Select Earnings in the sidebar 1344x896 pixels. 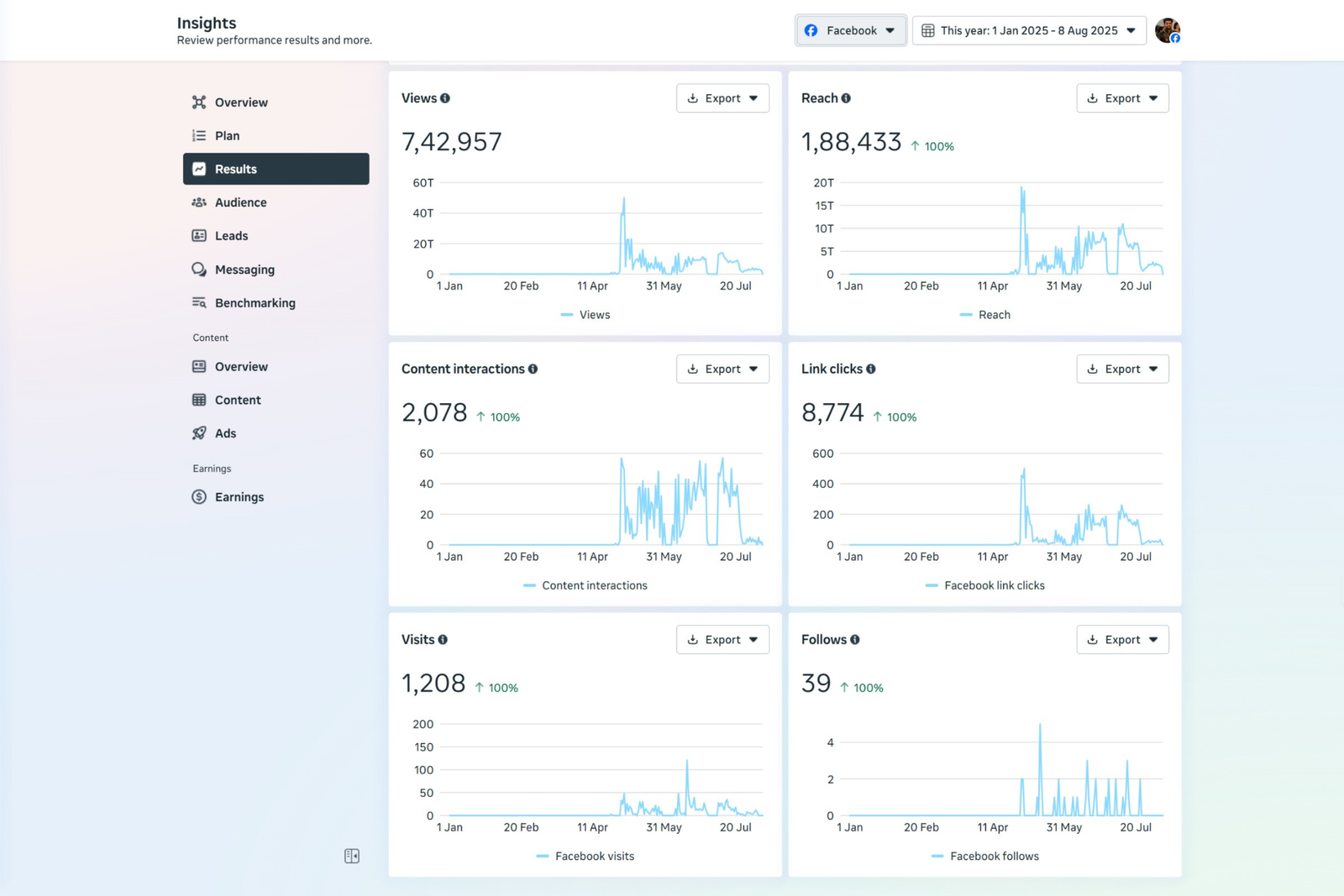[239, 497]
